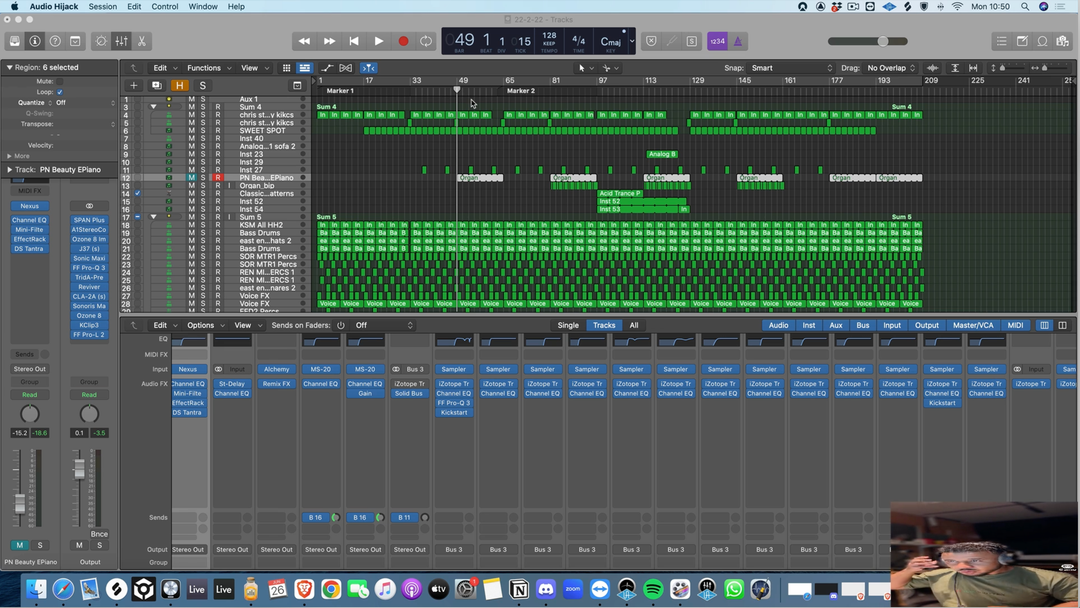Open the Snap Smart dropdown
This screenshot has height=608, width=1080.
pos(790,68)
